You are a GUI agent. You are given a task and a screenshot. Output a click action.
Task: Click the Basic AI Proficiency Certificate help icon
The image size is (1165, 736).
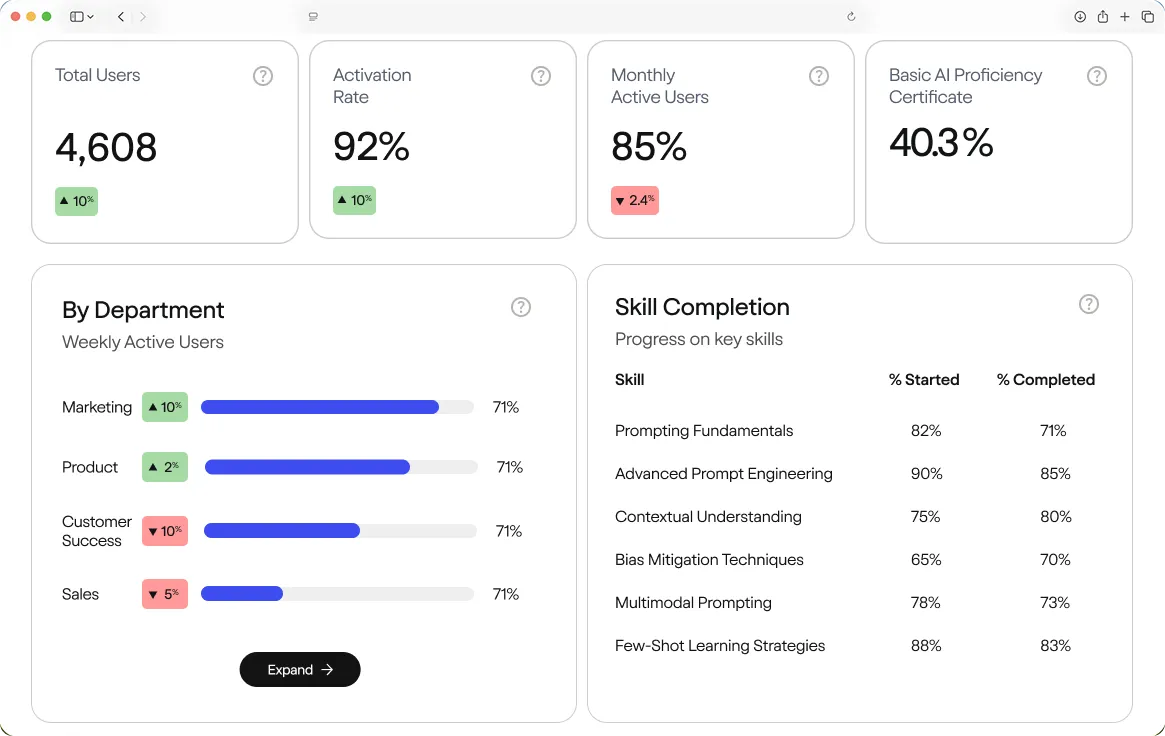1097,75
